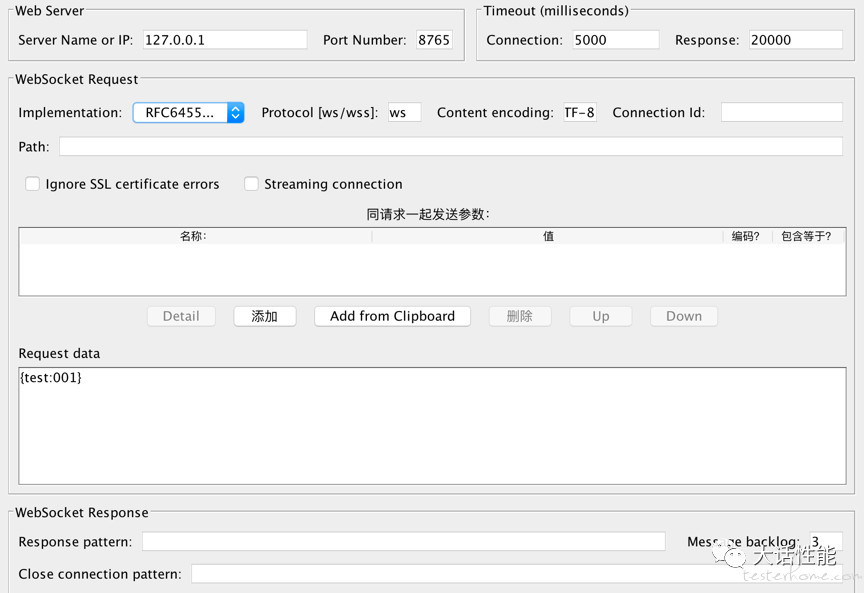This screenshot has width=864, height=593.
Task: Click the 编码? column header
Action: 746,236
